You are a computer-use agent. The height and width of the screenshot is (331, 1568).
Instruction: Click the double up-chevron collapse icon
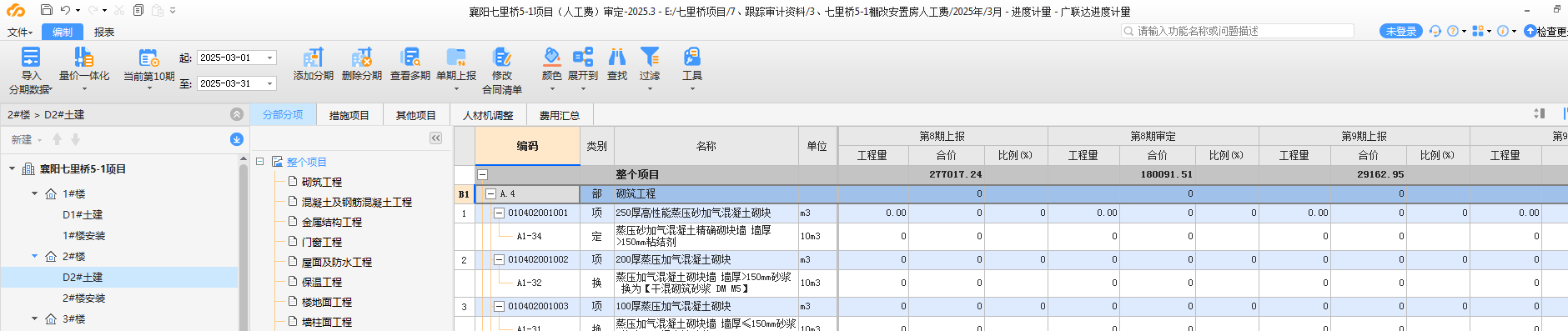[237, 114]
